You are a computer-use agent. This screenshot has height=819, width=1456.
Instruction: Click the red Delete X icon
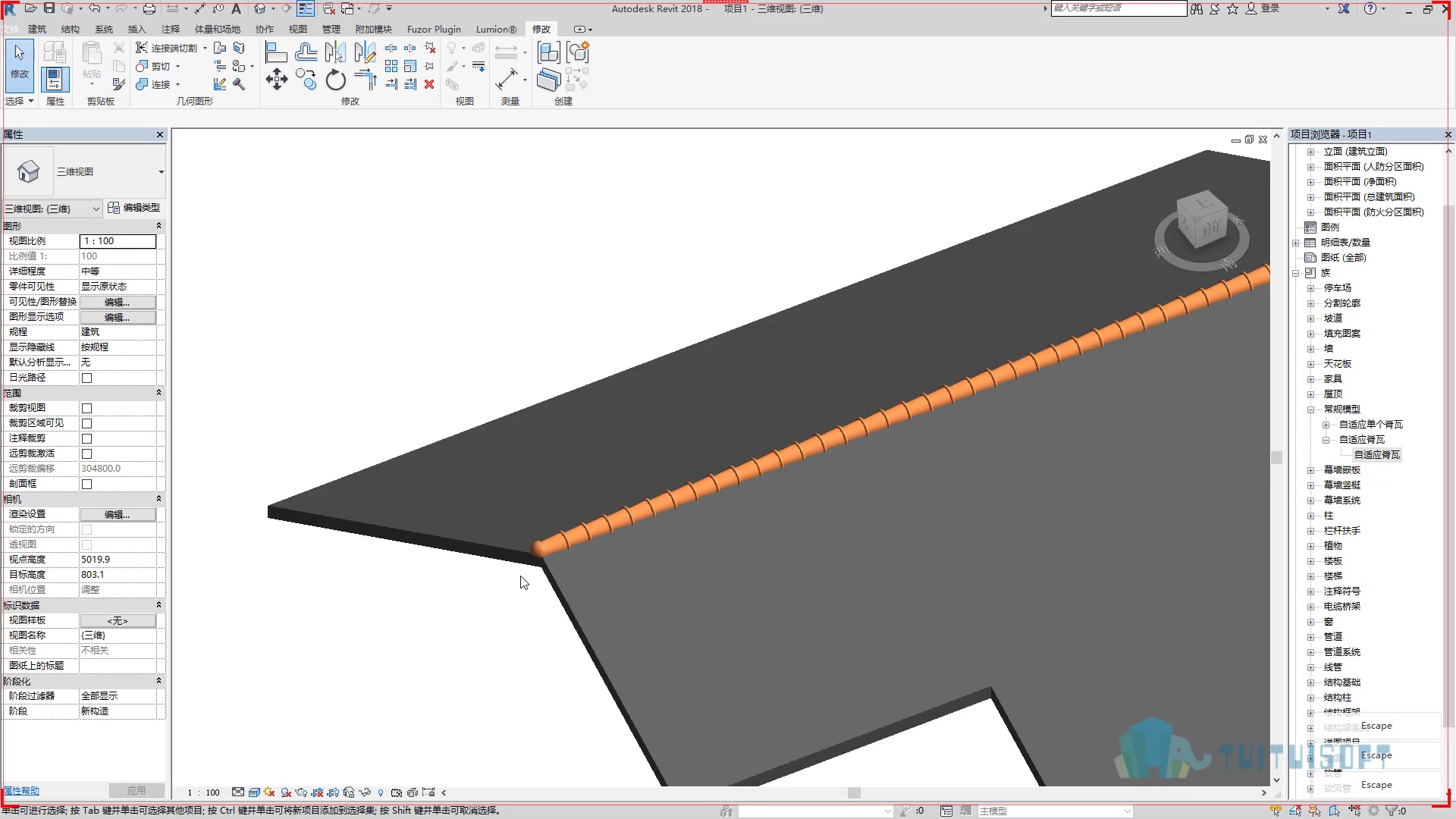(429, 84)
